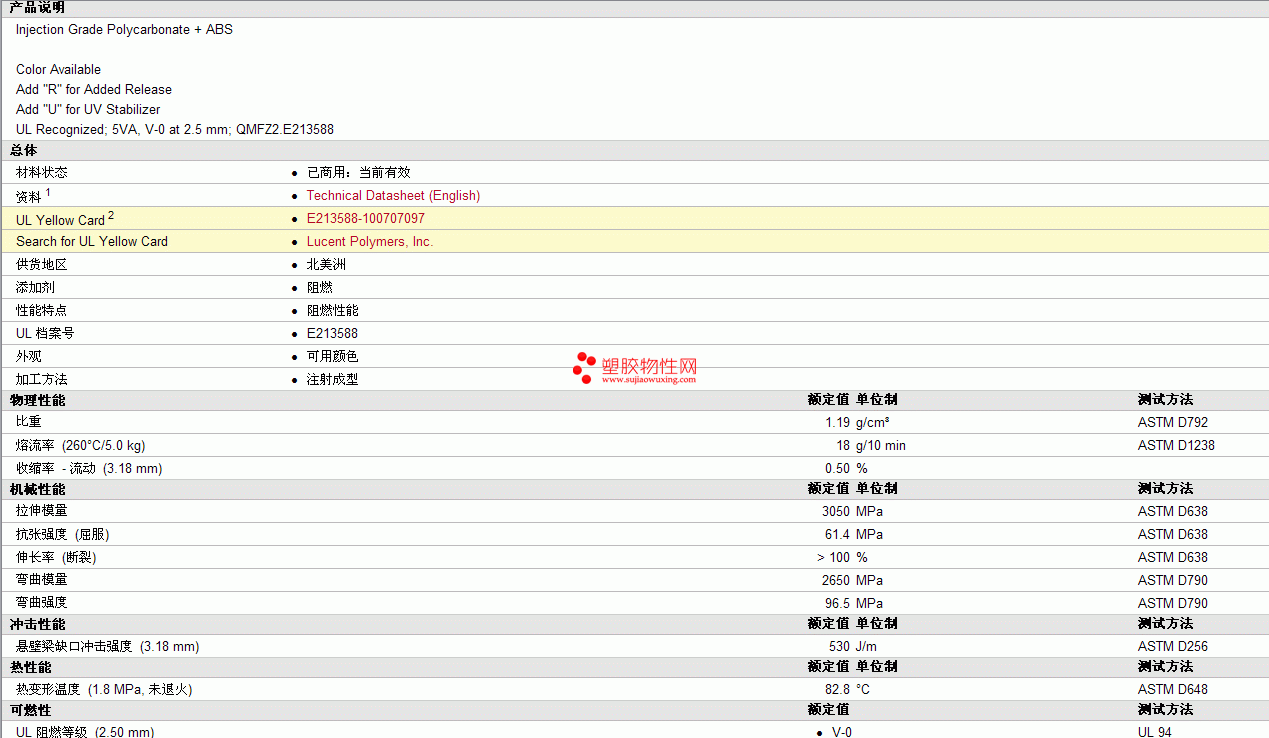The image size is (1269, 738).
Task: Click the 资料 row label
Action: tap(29, 196)
